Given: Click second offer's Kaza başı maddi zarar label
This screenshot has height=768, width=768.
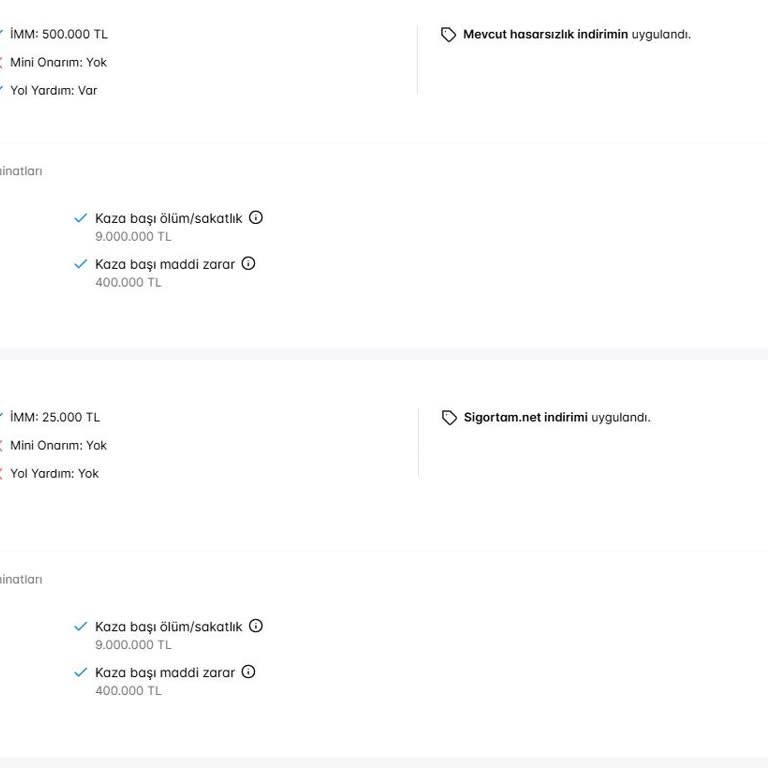Looking at the screenshot, I should [x=165, y=672].
